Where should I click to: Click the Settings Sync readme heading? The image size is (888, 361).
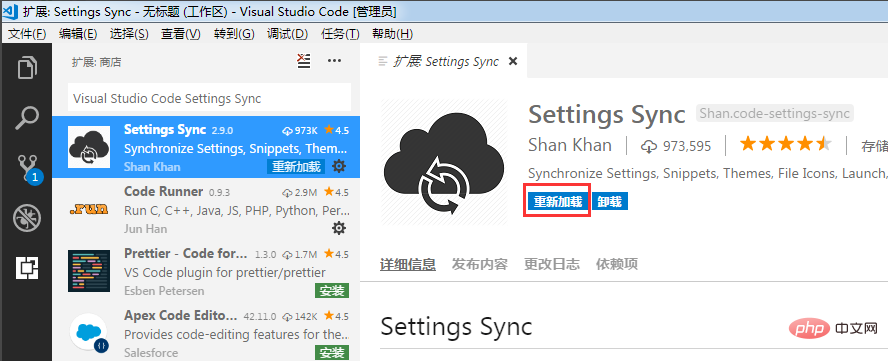point(456,327)
